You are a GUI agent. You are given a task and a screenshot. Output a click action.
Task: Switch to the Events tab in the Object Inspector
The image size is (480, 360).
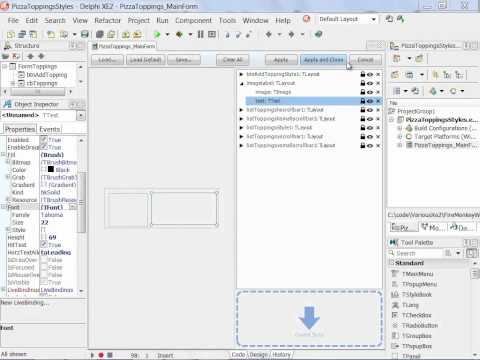[x=50, y=129]
